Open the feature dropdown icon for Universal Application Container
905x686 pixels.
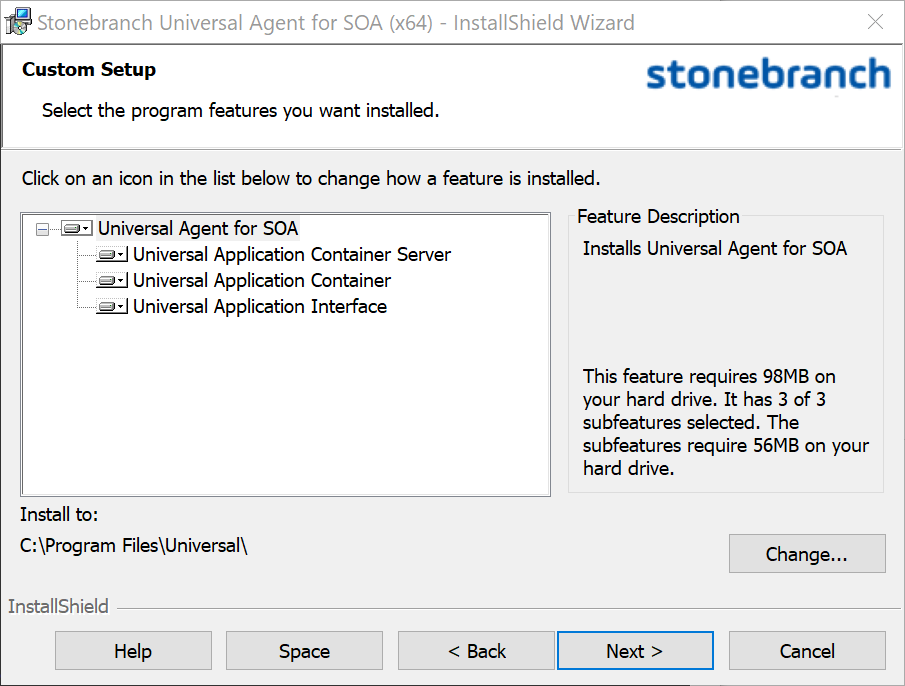(112, 281)
